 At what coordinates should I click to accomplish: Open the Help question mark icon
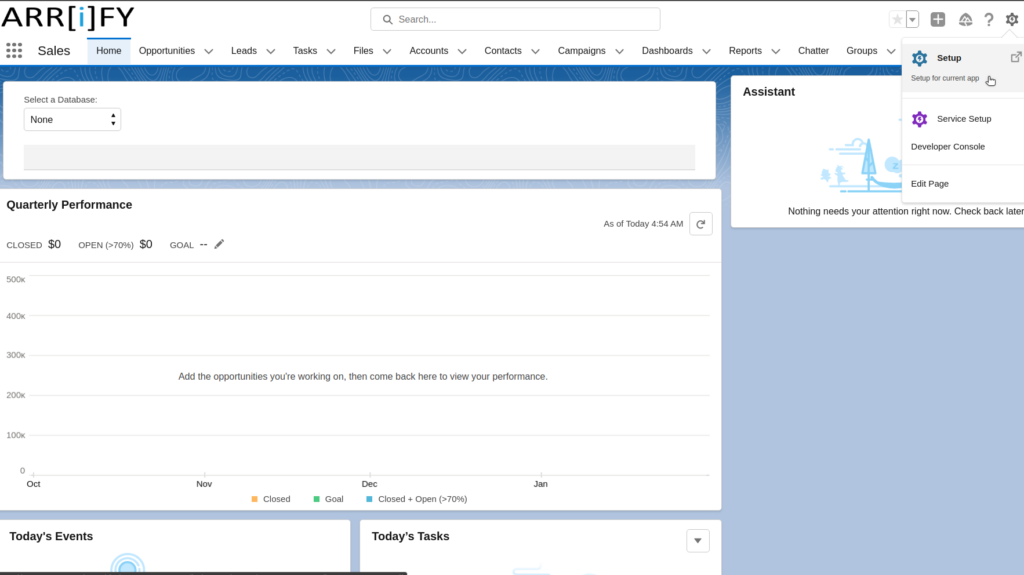click(989, 20)
